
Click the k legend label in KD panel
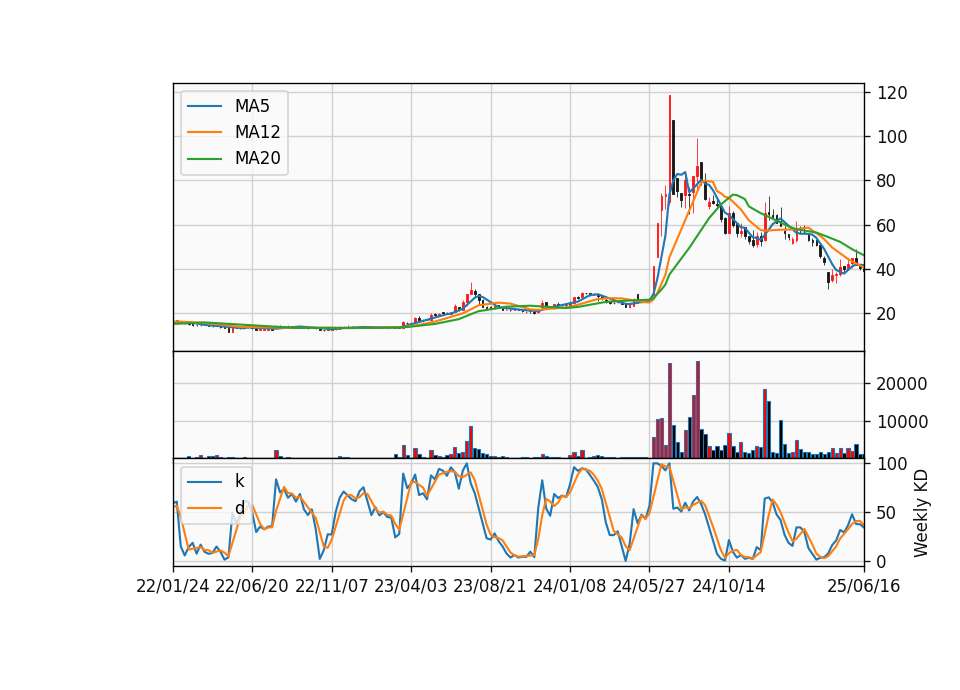[x=239, y=481]
